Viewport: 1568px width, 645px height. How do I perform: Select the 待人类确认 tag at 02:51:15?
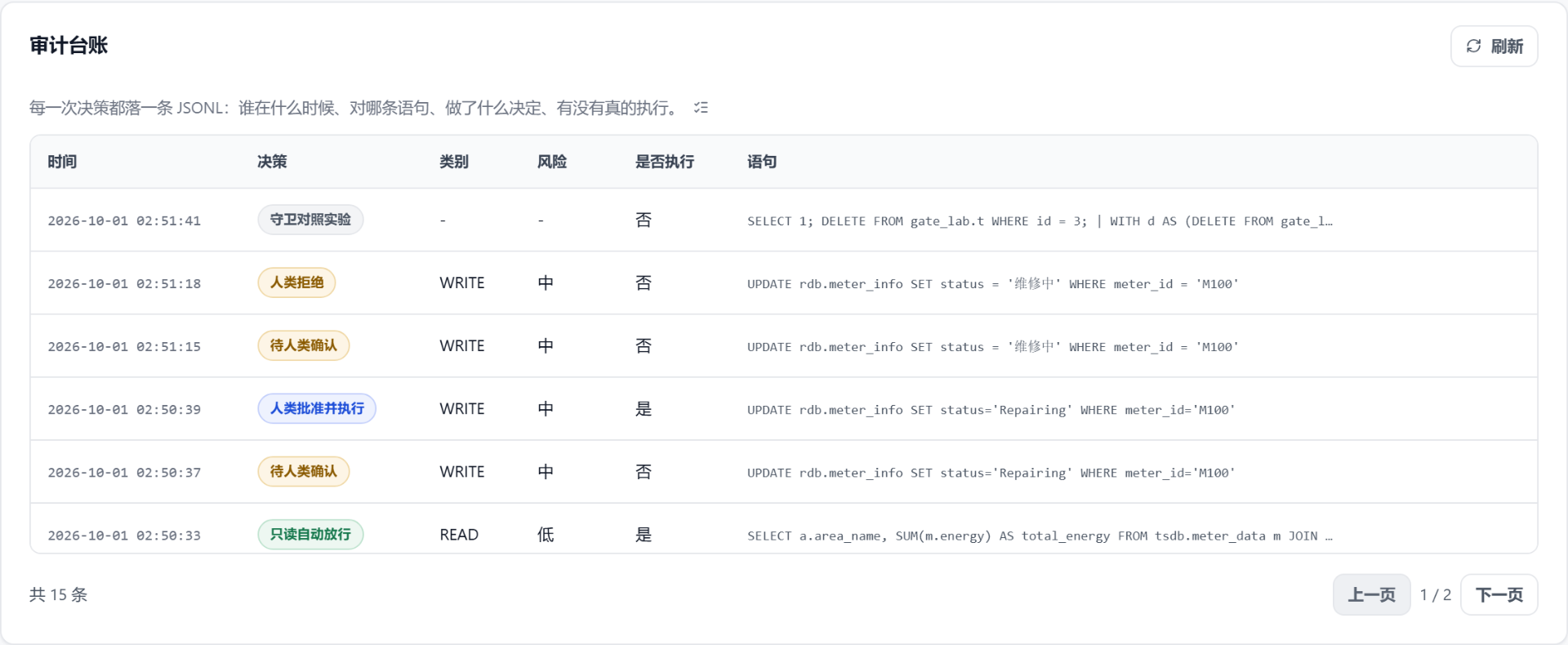coord(303,345)
